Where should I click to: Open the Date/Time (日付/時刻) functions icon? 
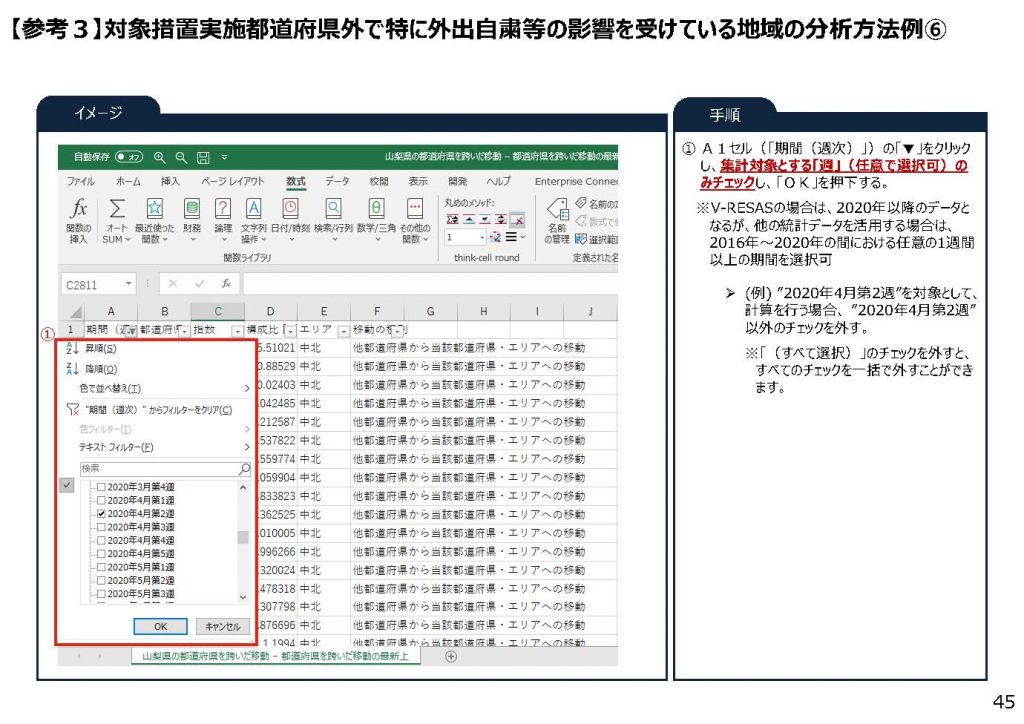pos(290,209)
